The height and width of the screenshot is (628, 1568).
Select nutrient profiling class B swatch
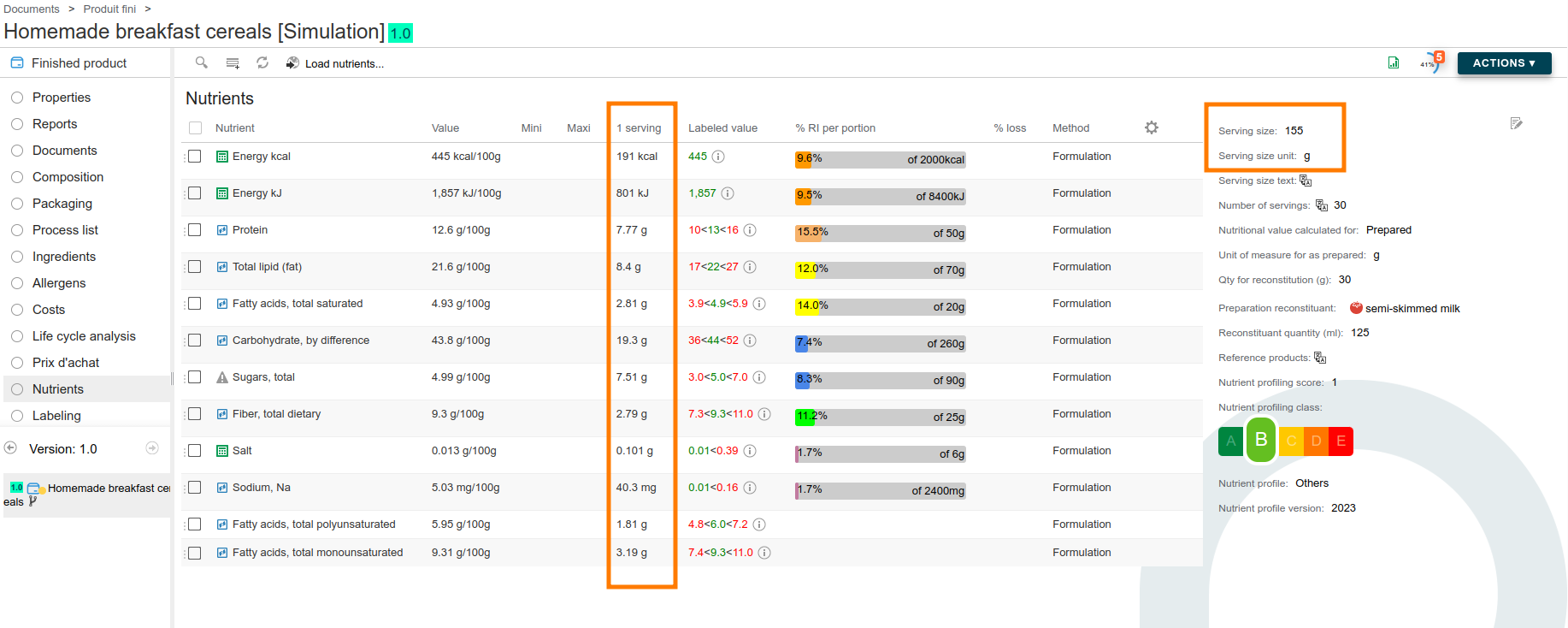(x=1260, y=440)
